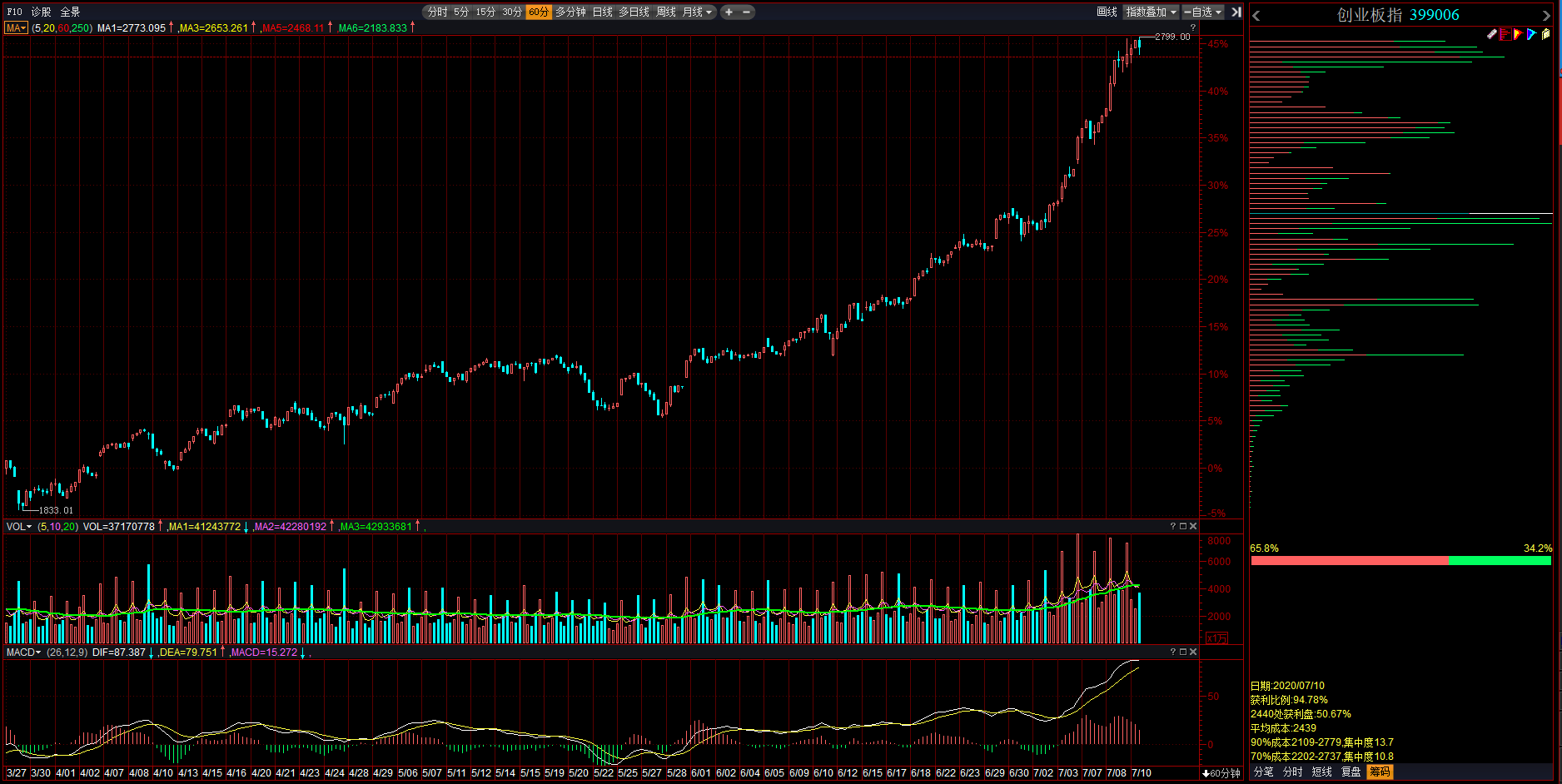Open the MA indicator dropdown
The height and width of the screenshot is (784, 1562).
[17, 28]
